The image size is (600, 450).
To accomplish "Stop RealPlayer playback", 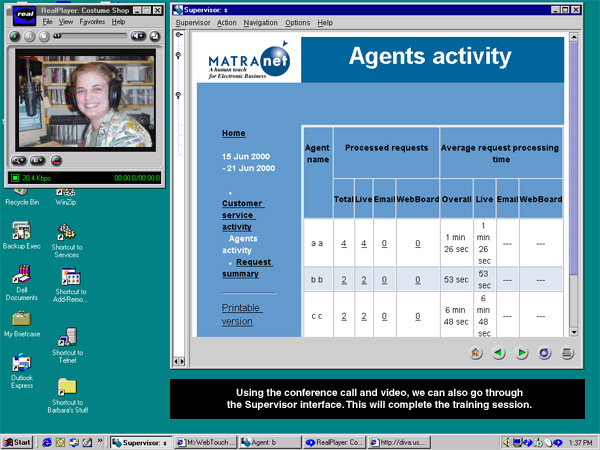I will 44,36.
